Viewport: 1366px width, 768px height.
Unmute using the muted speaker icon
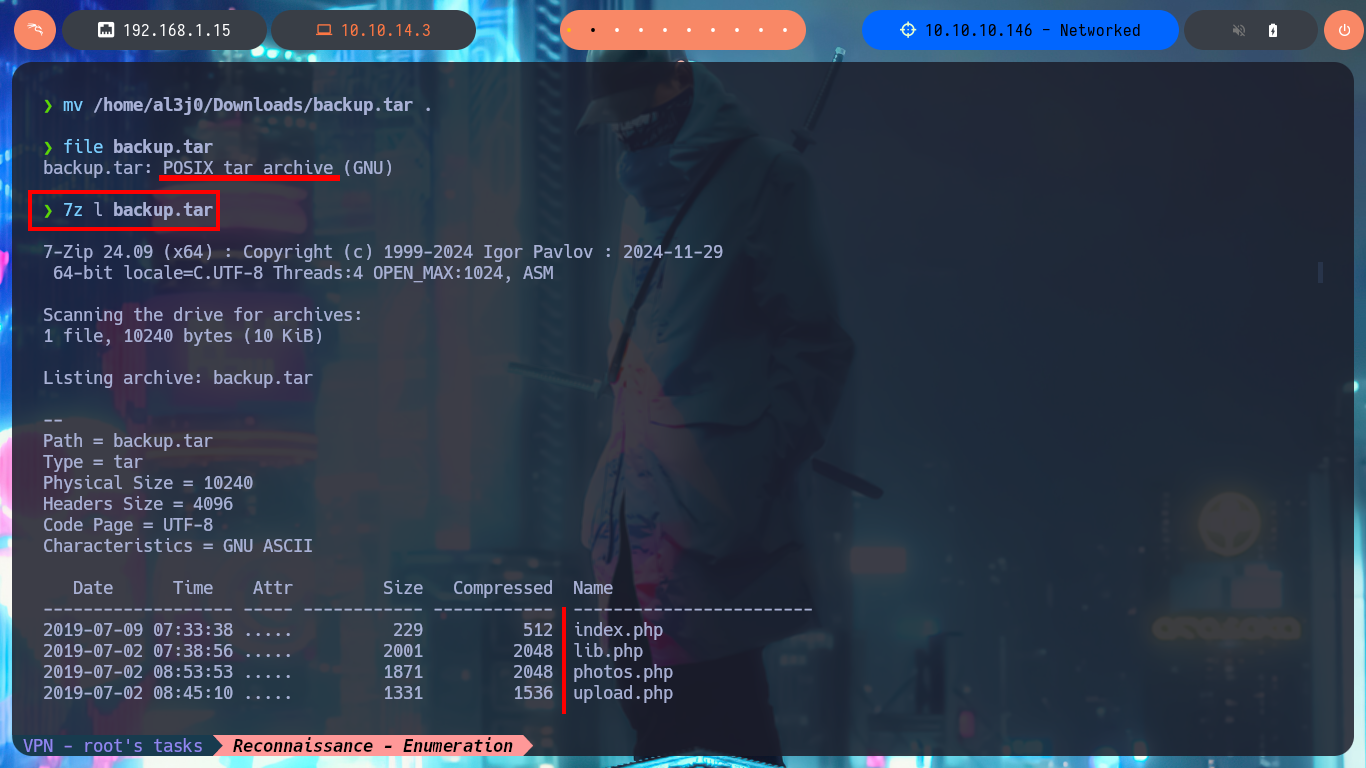click(x=1239, y=31)
